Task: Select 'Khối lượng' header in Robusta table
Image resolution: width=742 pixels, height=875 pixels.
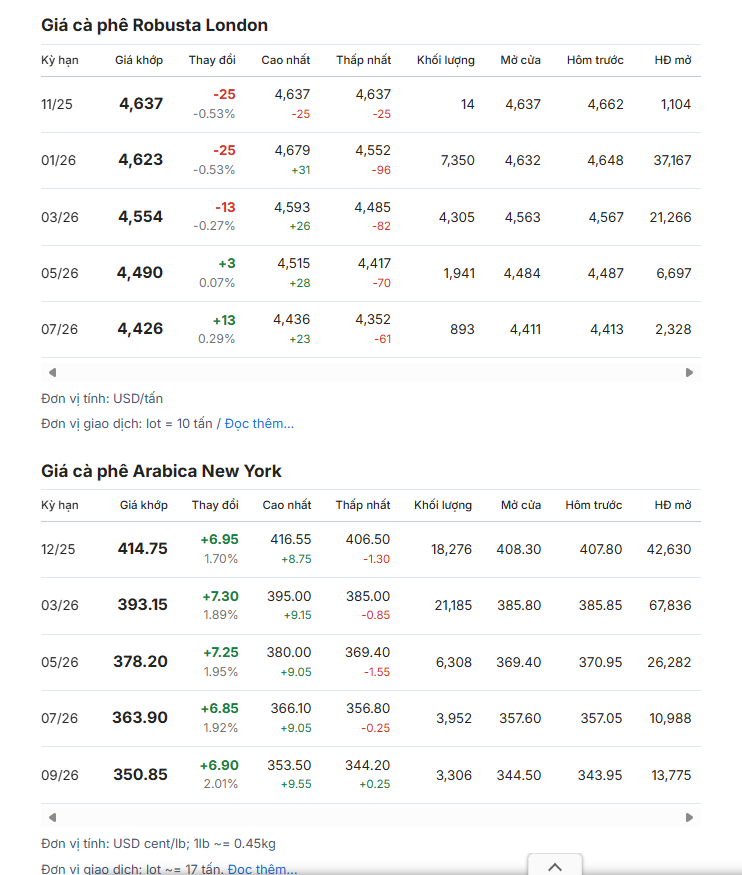Action: coord(445,60)
